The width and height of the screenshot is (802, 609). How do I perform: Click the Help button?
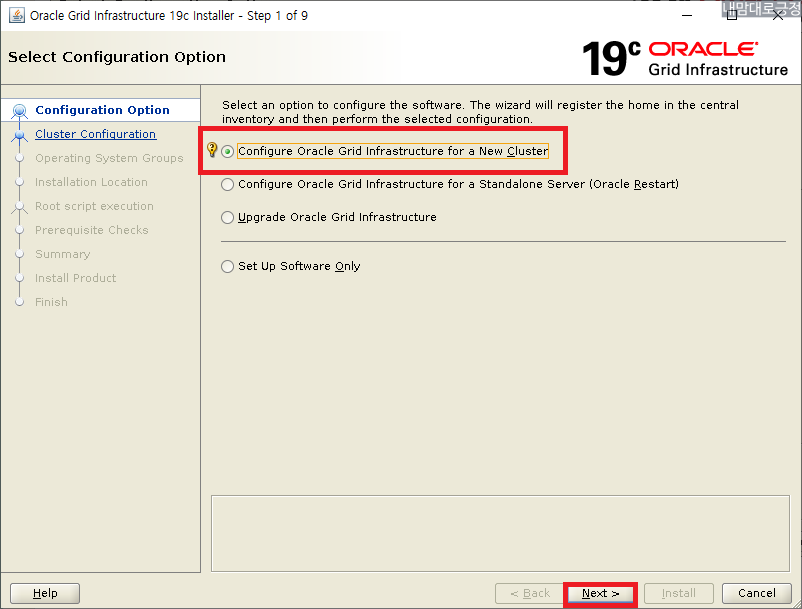click(x=45, y=593)
